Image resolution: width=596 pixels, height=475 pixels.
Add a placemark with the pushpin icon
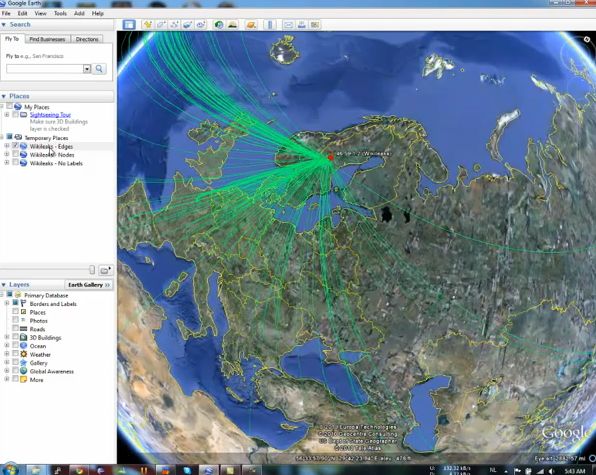click(x=147, y=25)
